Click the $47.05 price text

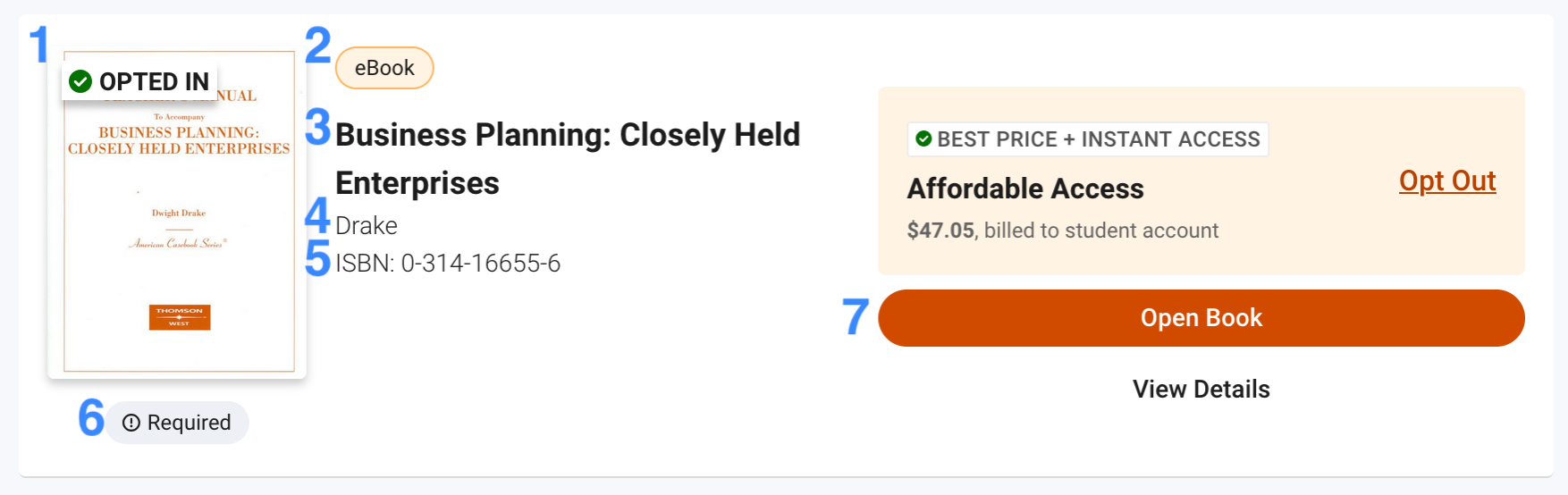[940, 231]
